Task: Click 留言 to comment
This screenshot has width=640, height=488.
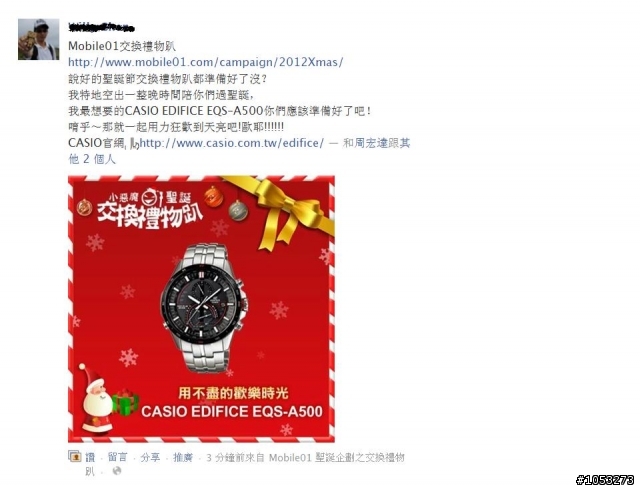Action: (118, 457)
